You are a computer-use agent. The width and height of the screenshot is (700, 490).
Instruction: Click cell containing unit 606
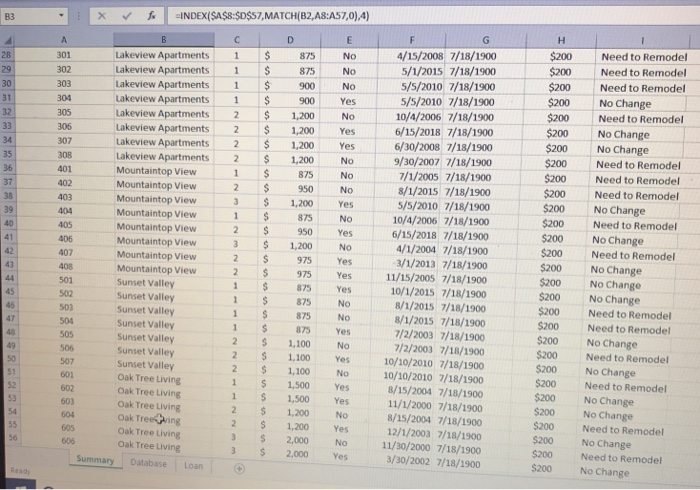tap(68, 441)
